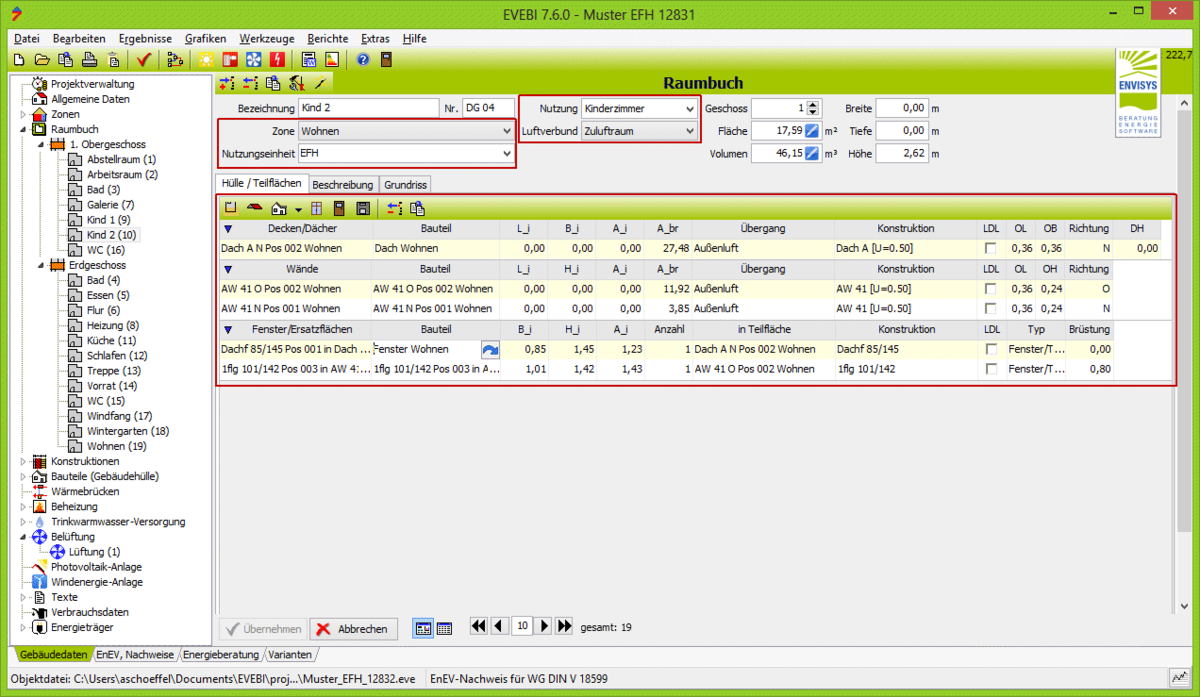This screenshot has width=1200, height=697.
Task: Toggle LDL checkbox in 1flg 101/142 row
Action: click(x=991, y=370)
